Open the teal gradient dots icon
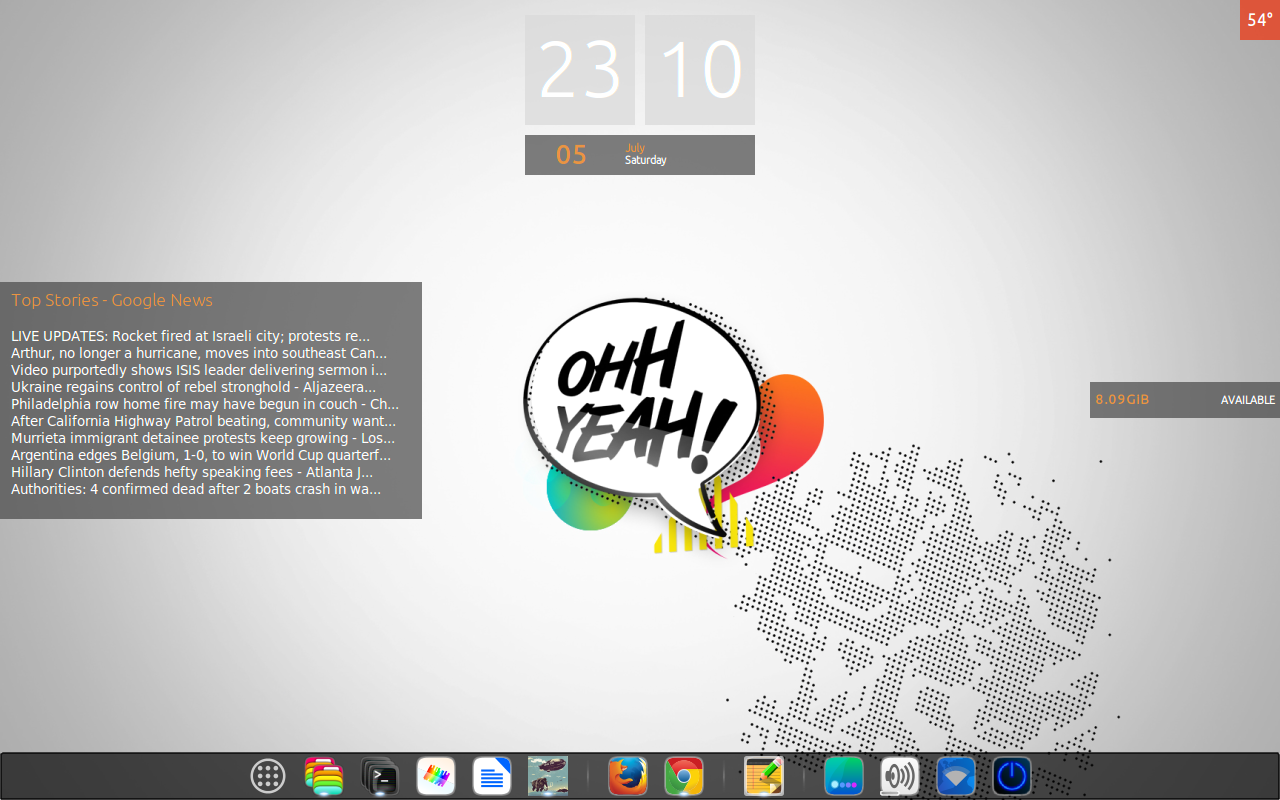Viewport: 1280px width, 800px height. pyautogui.click(x=844, y=776)
